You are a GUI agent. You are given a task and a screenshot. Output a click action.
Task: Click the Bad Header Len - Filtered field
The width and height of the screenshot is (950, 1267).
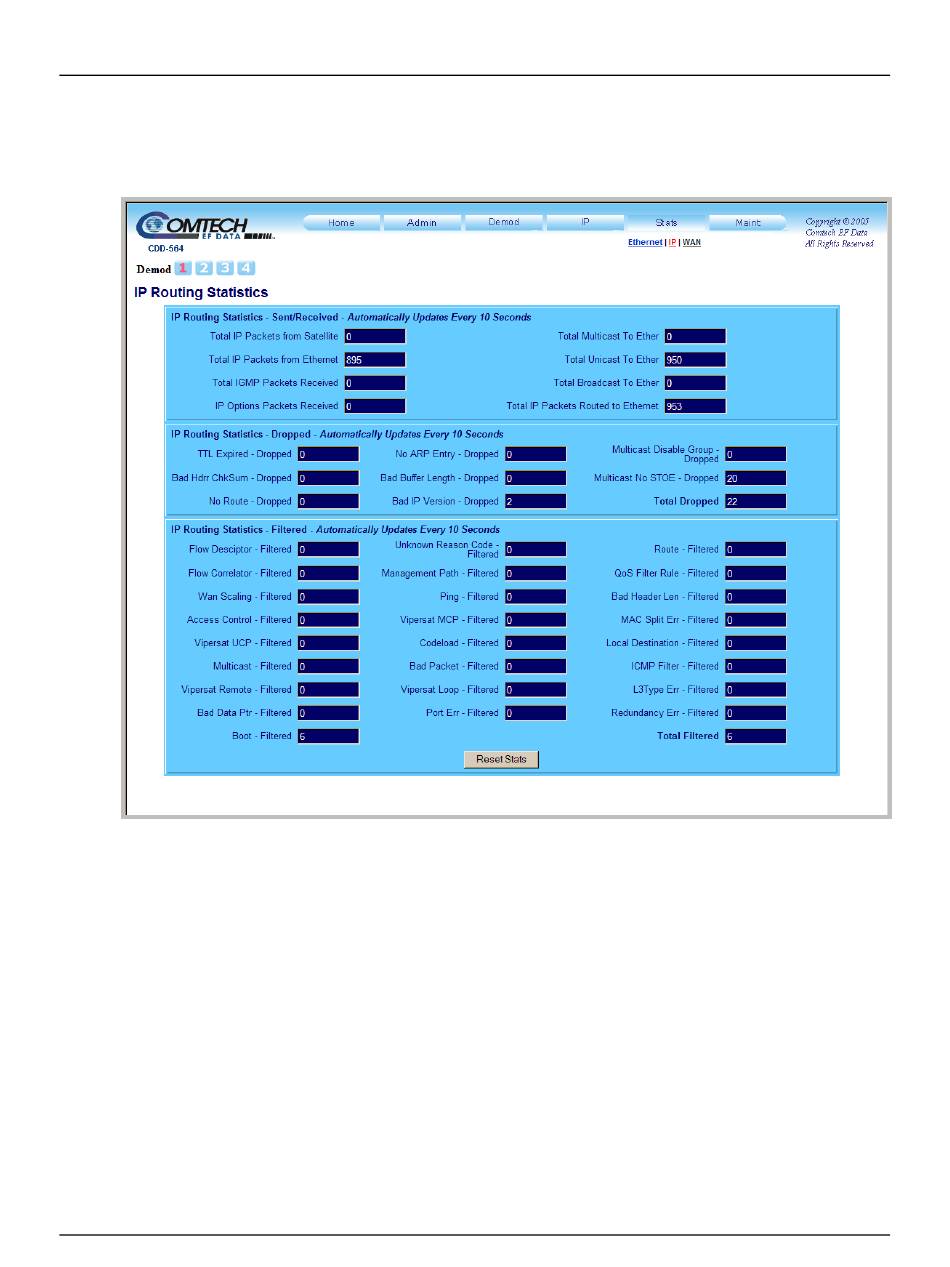click(755, 597)
